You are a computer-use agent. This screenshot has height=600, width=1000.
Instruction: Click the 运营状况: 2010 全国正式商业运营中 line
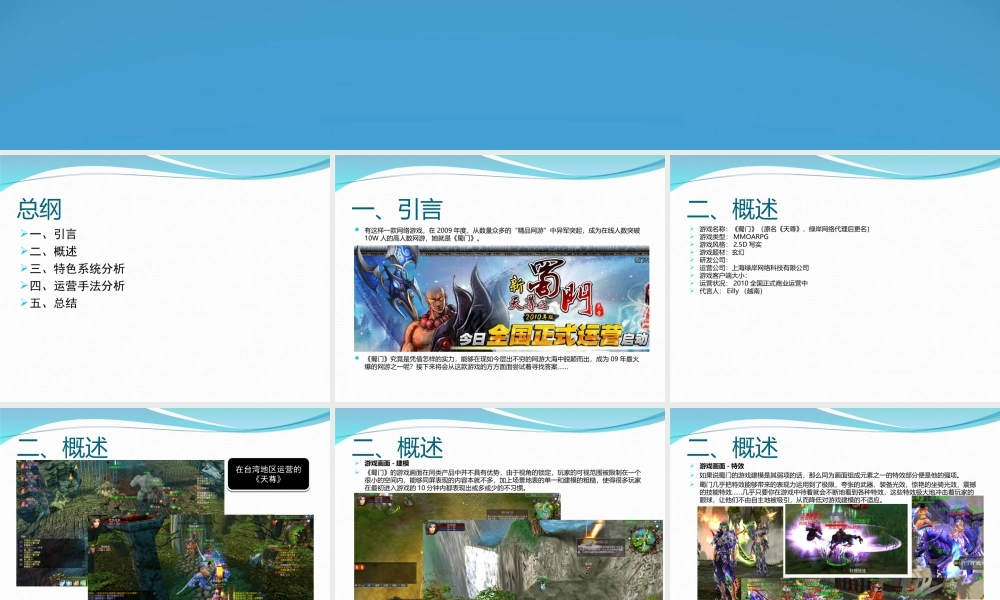coord(753,283)
